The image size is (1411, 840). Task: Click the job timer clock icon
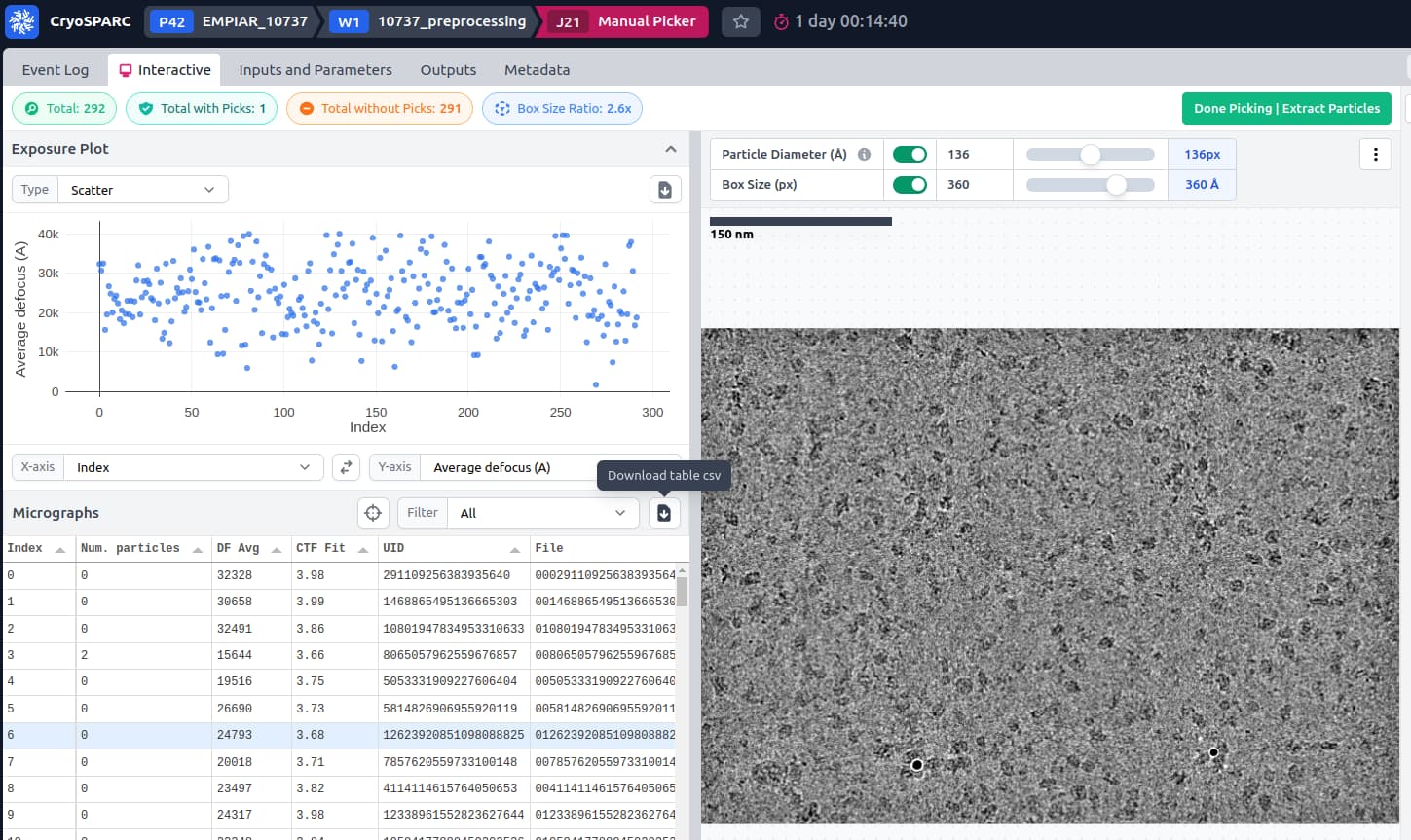[x=781, y=21]
